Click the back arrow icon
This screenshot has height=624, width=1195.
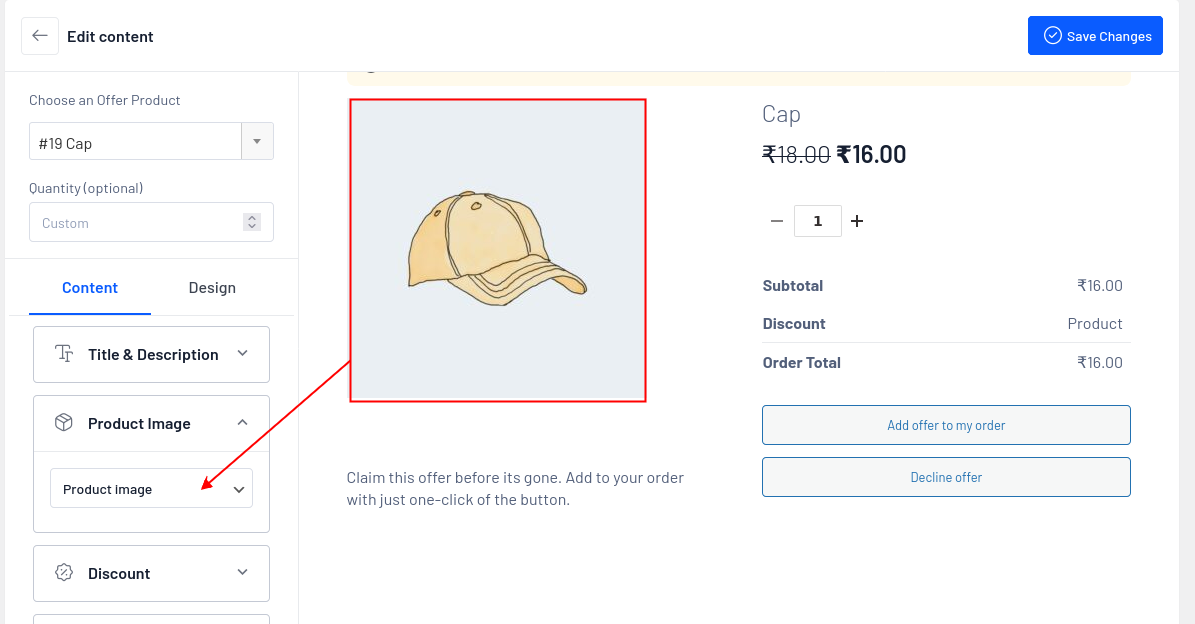click(40, 36)
